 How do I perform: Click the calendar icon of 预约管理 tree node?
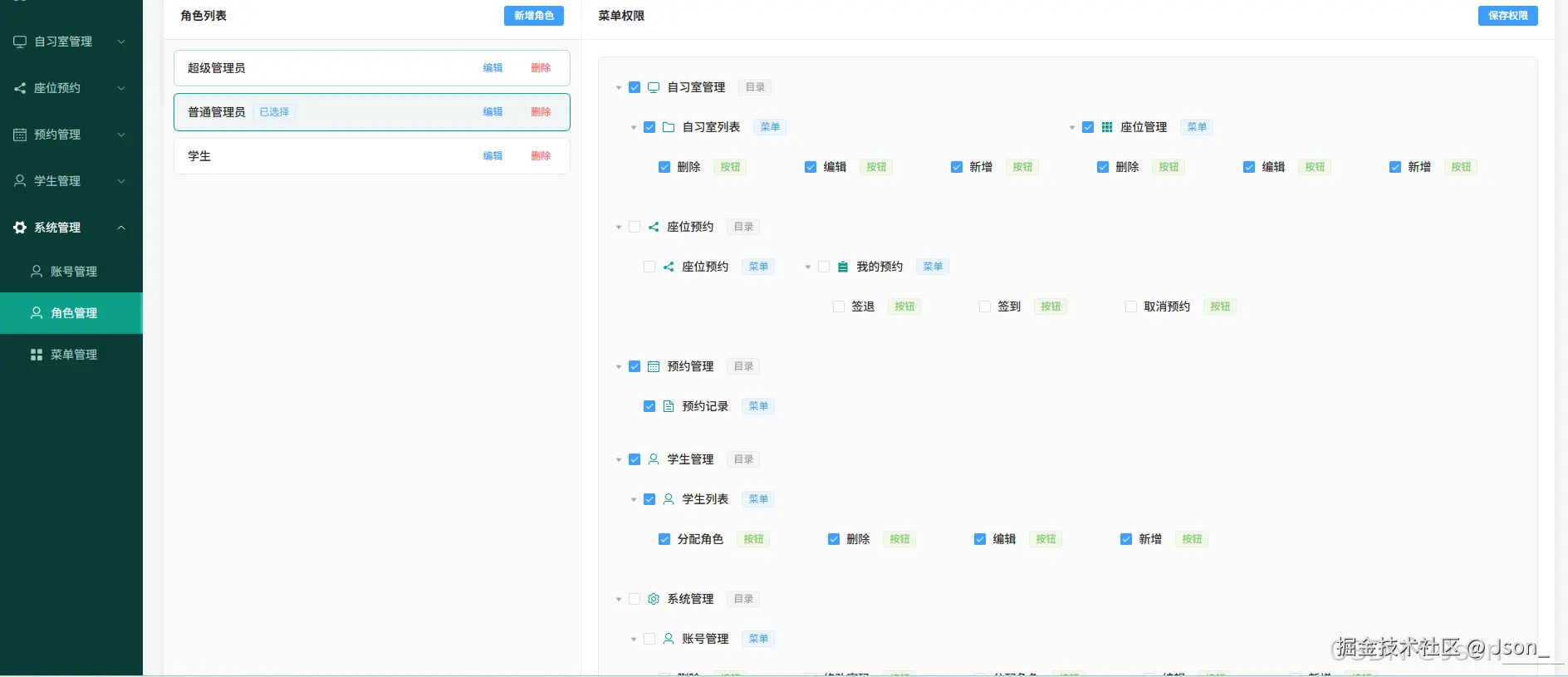click(654, 366)
